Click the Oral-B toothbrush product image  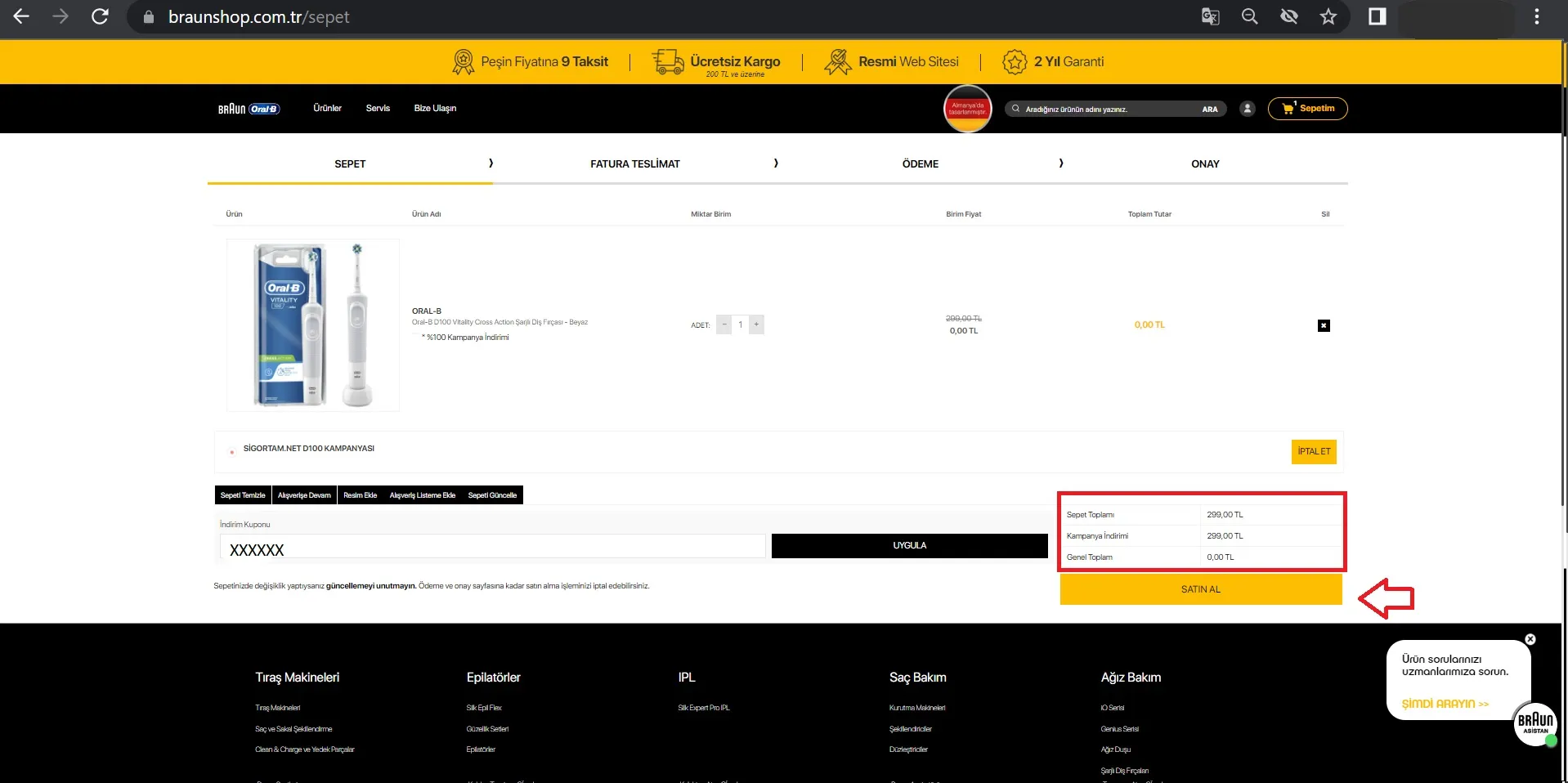[313, 325]
